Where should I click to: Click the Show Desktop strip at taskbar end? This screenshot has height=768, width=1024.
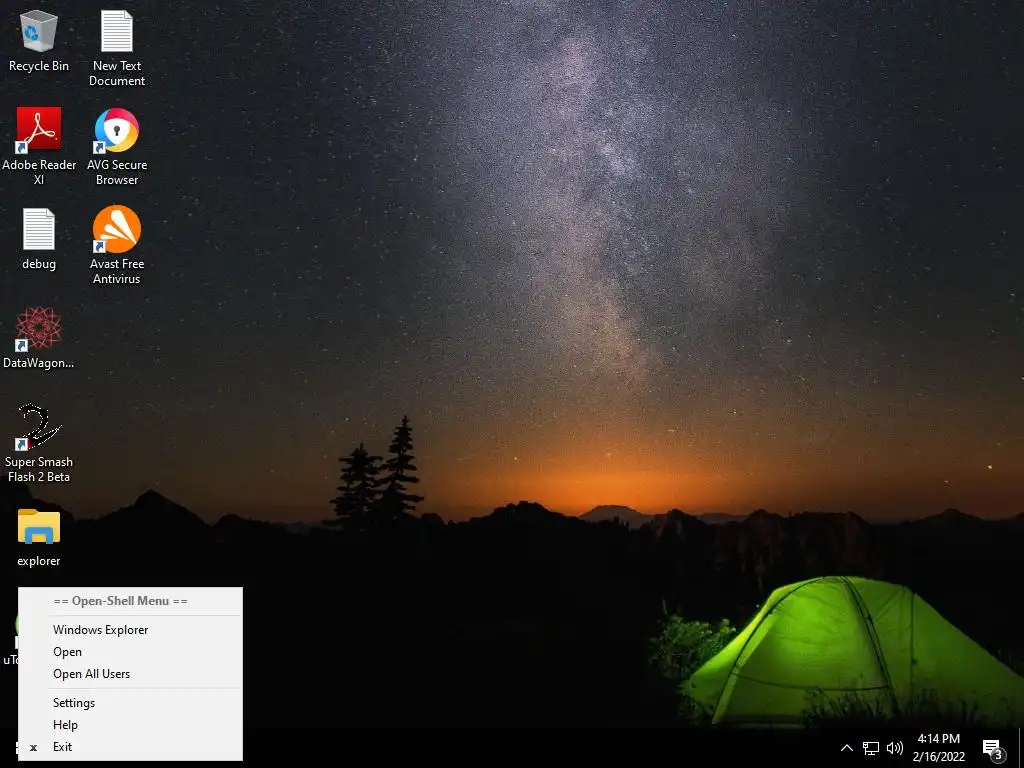[x=1021, y=748]
